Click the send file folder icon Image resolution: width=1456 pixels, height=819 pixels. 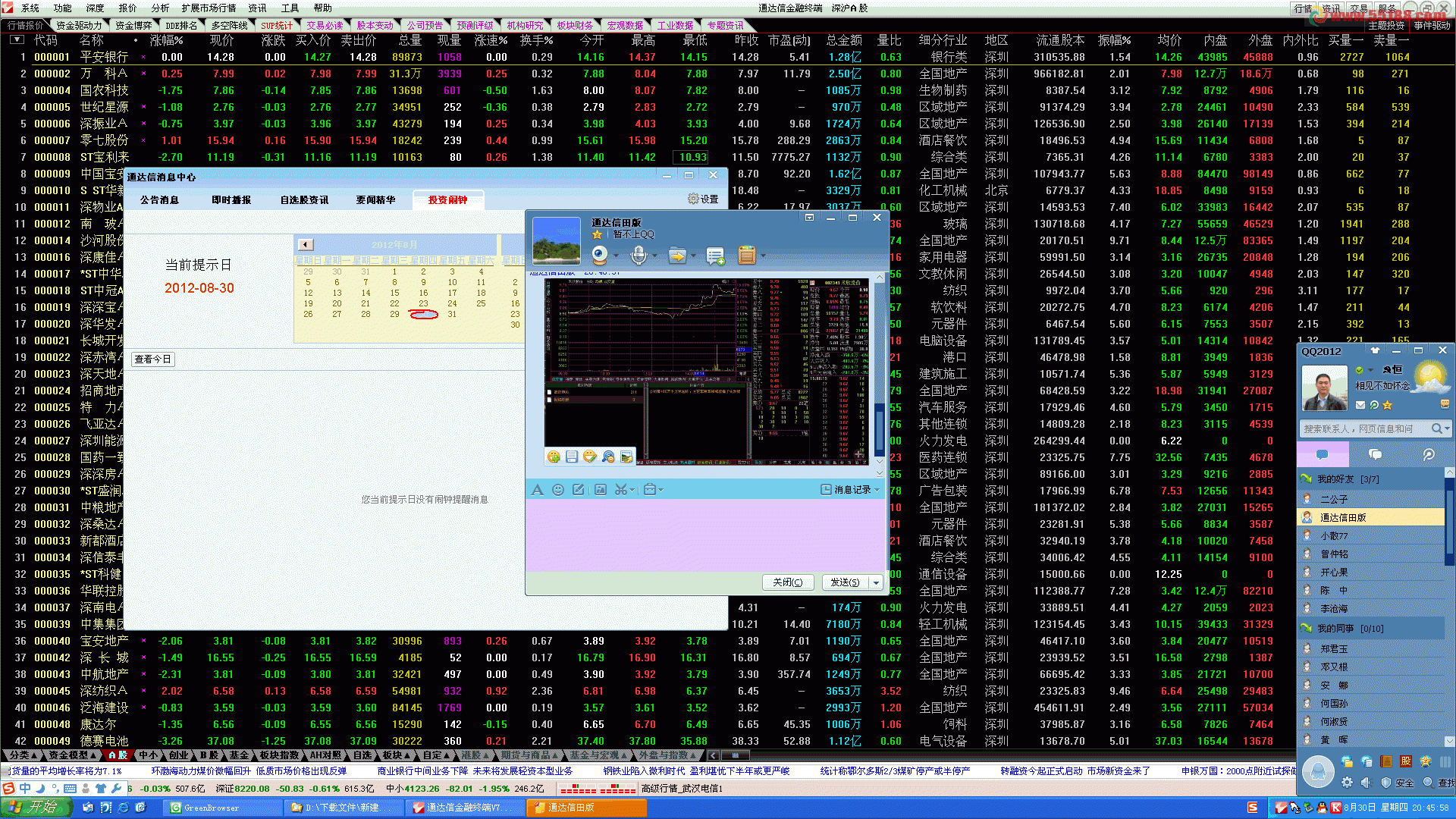pyautogui.click(x=676, y=256)
